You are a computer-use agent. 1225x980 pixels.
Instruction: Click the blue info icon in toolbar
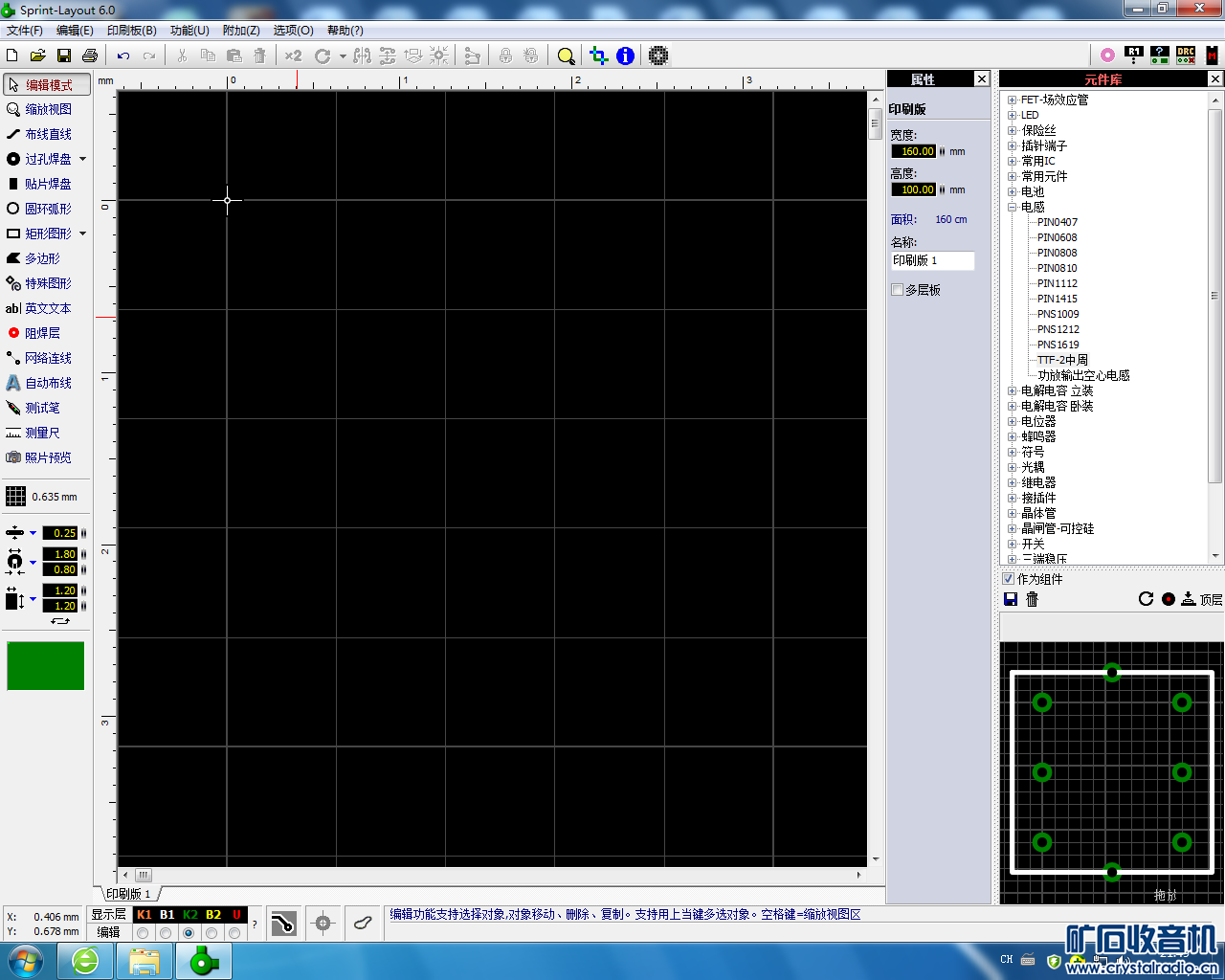pos(625,56)
